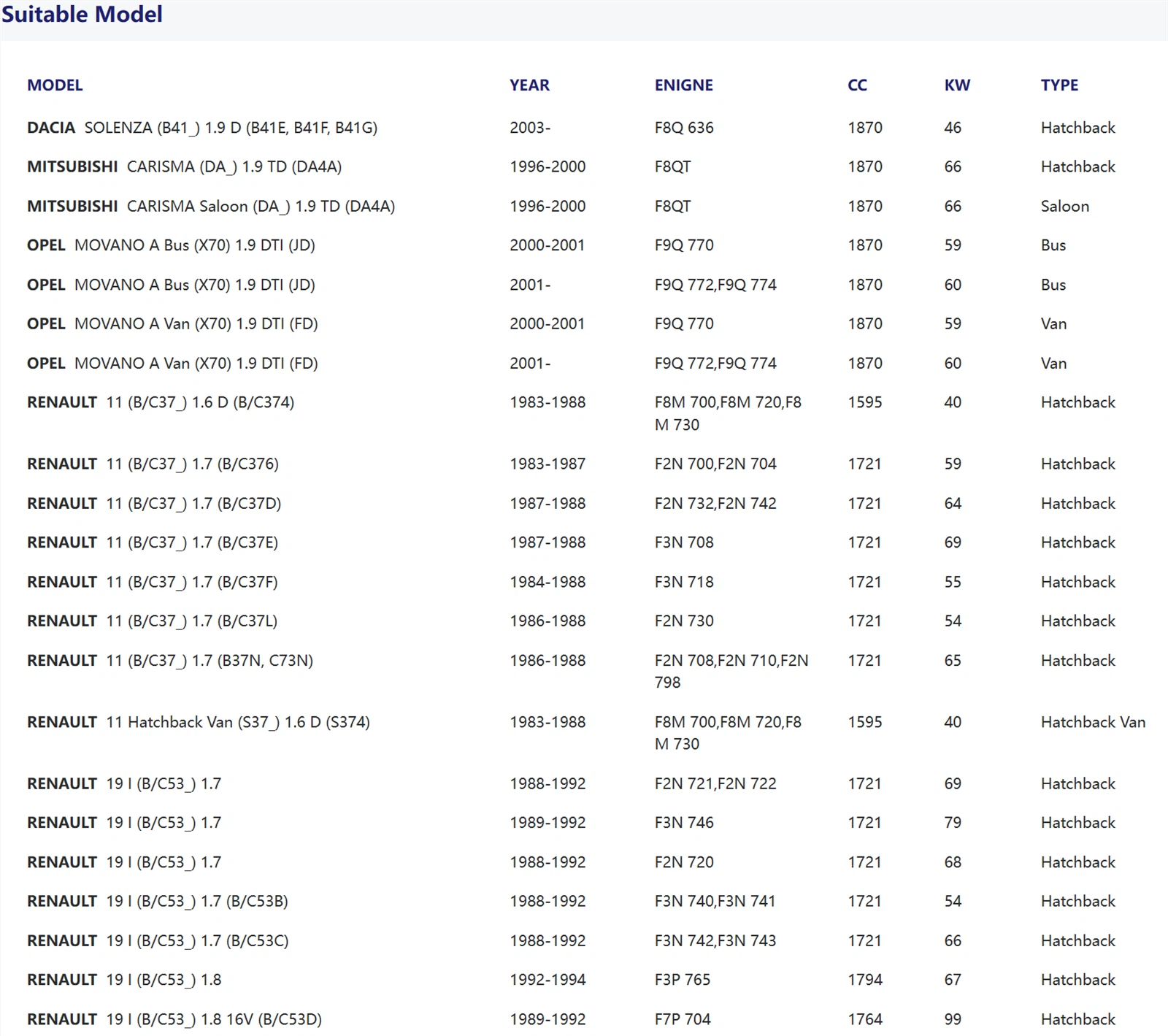Select OPEL MOVANO A Bus with F9Q 770
Image resolution: width=1168 pixels, height=1036 pixels.
coord(171,245)
